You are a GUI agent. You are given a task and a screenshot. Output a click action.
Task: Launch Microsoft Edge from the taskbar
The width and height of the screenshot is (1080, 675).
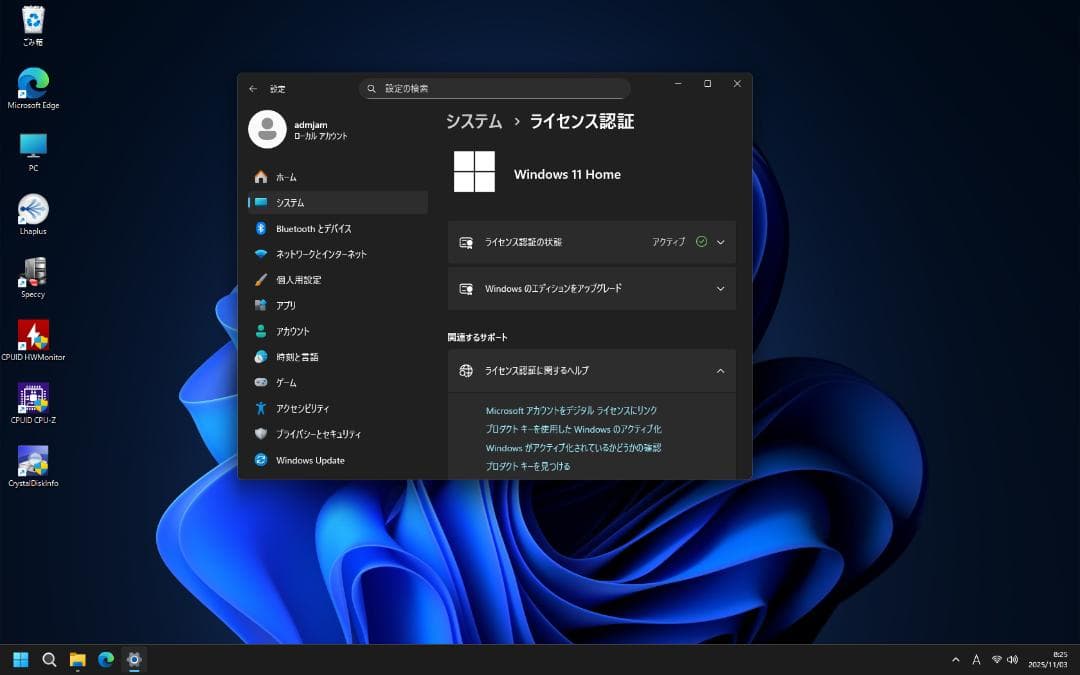point(104,659)
